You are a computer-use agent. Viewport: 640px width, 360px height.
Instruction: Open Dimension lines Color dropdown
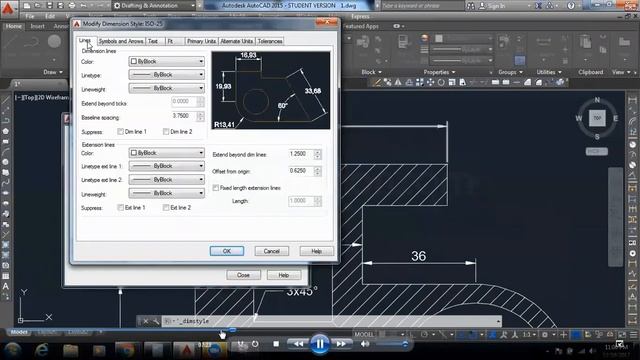pos(167,61)
